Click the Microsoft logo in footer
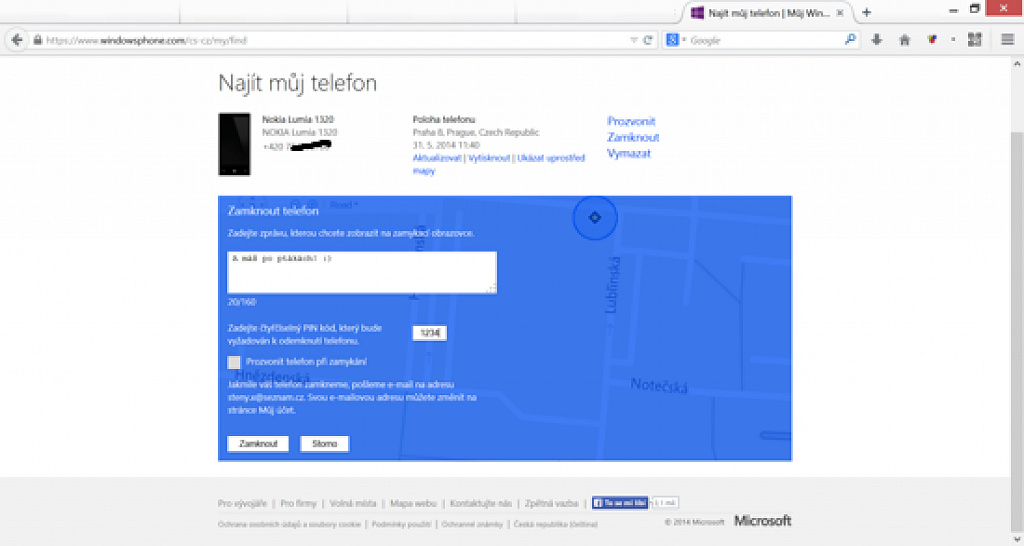Viewport: 1024px width, 546px height. [x=762, y=521]
